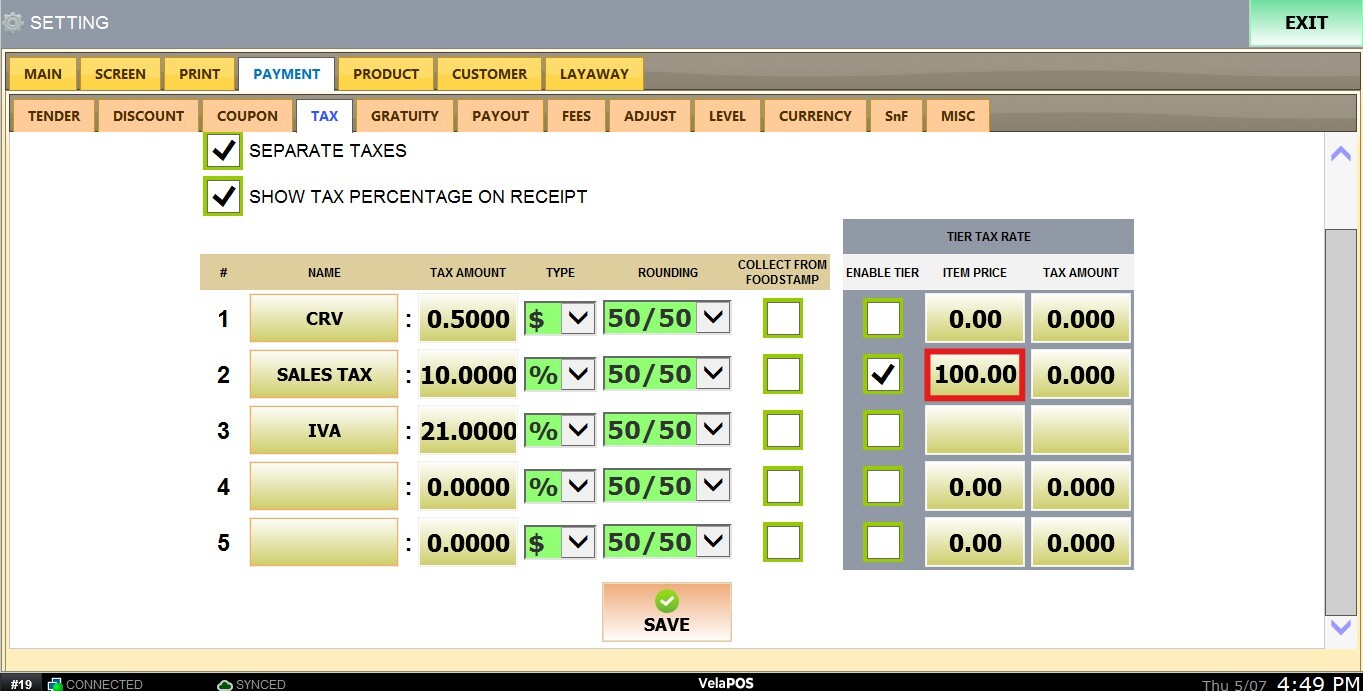The height and width of the screenshot is (691, 1363).
Task: Open the Sales Tax type dropdown
Action: pos(560,375)
